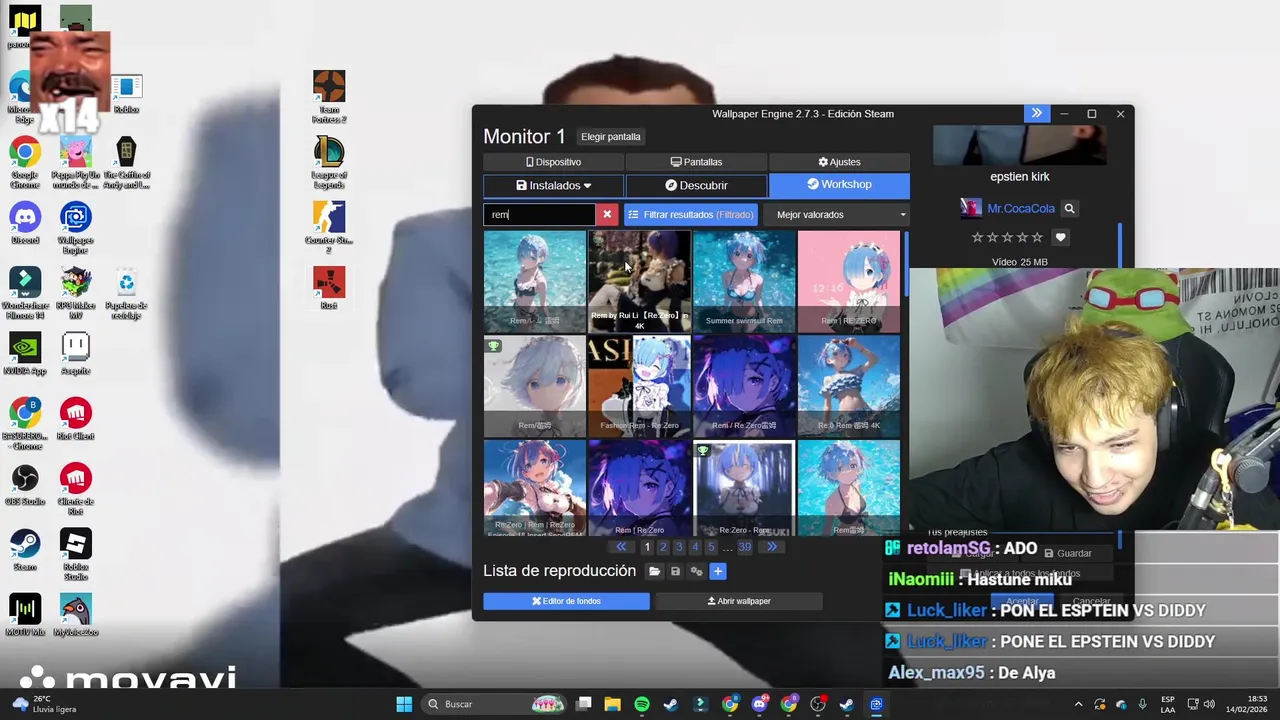Go to results page 2
This screenshot has height=720, width=1280.
click(663, 547)
